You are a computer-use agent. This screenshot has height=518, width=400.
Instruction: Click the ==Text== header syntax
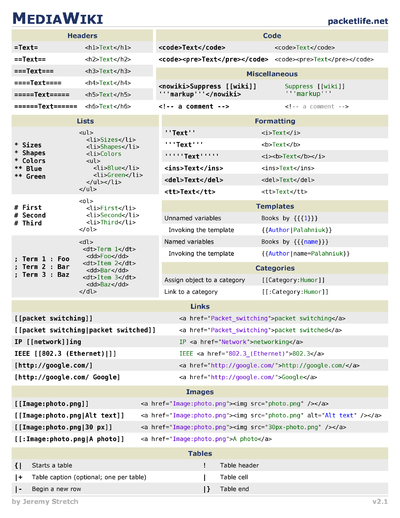click(x=30, y=59)
